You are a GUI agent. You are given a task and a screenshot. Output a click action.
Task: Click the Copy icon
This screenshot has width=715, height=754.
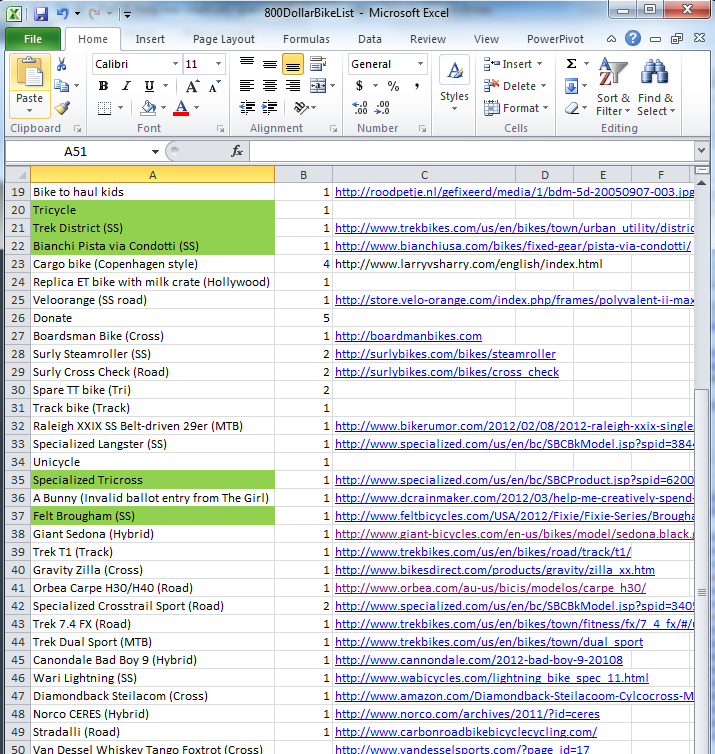point(61,86)
